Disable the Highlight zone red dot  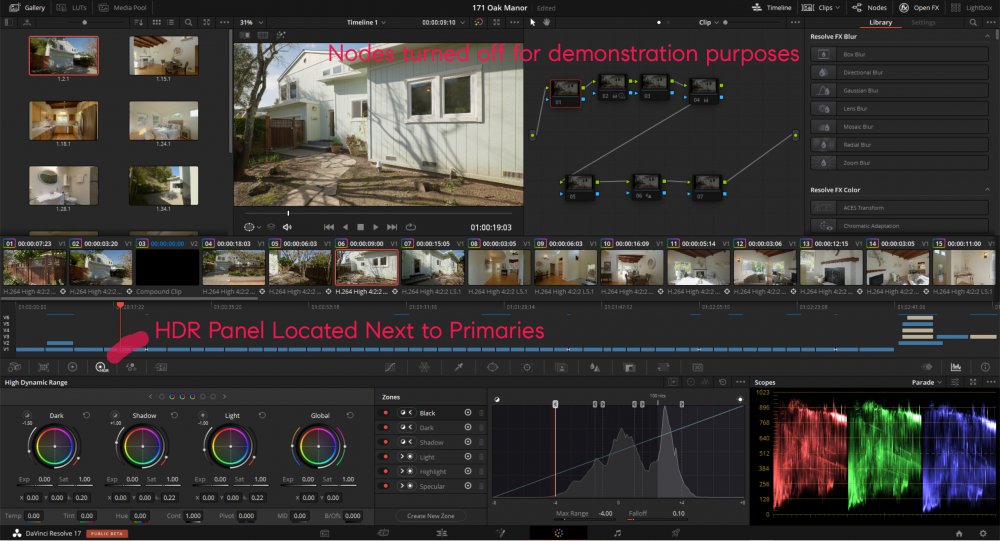(x=386, y=471)
